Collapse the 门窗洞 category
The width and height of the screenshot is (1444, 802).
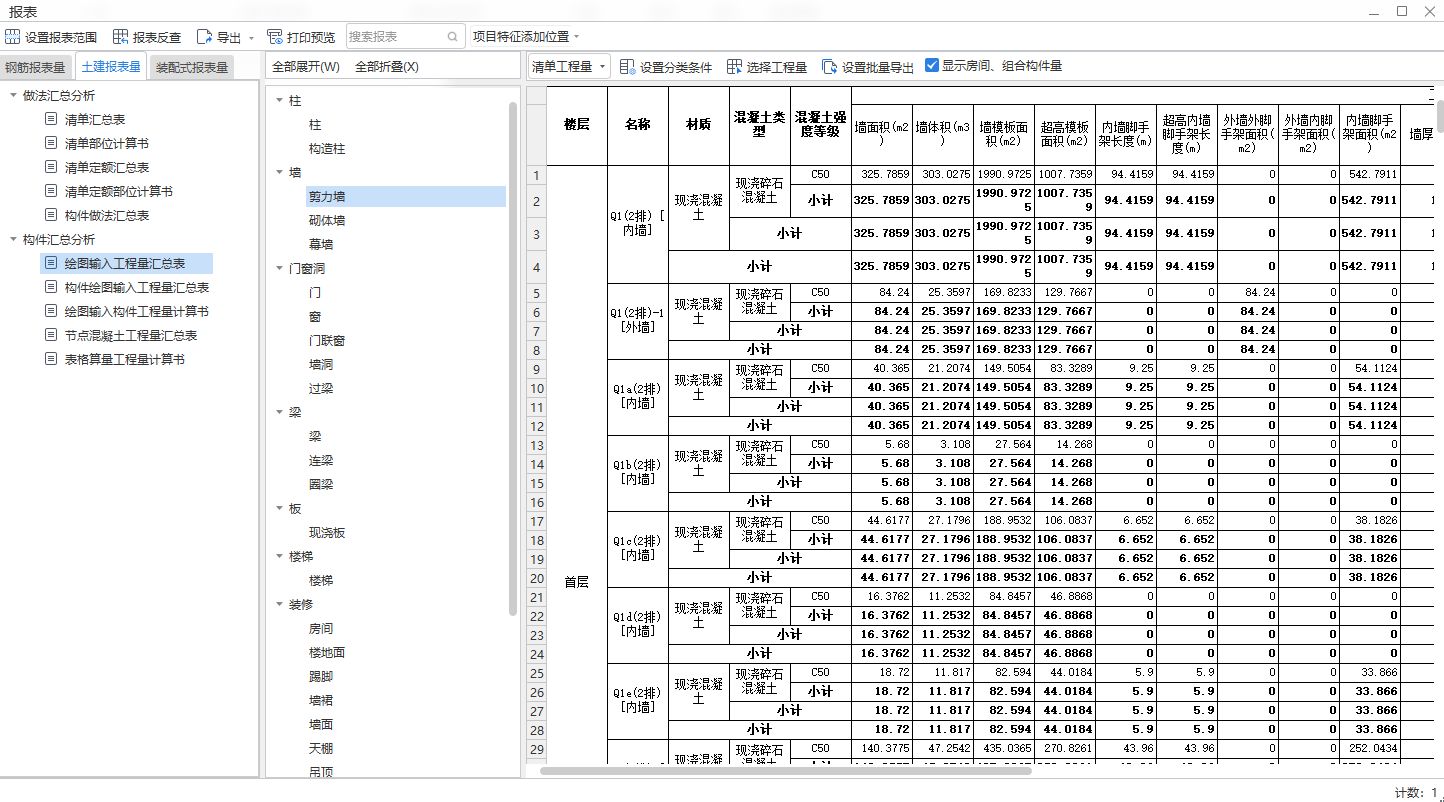(x=279, y=268)
